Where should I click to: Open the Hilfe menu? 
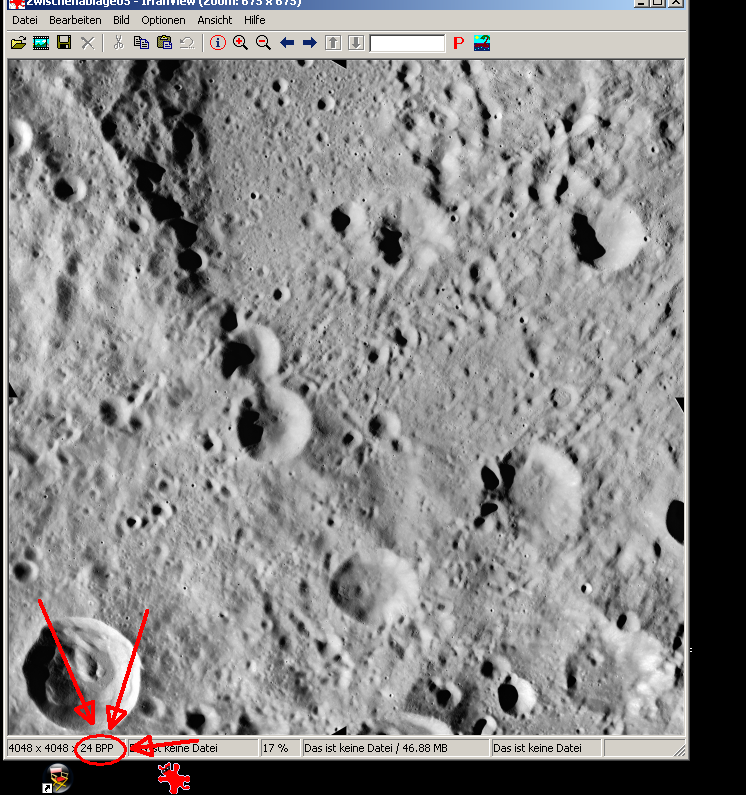tap(255, 20)
